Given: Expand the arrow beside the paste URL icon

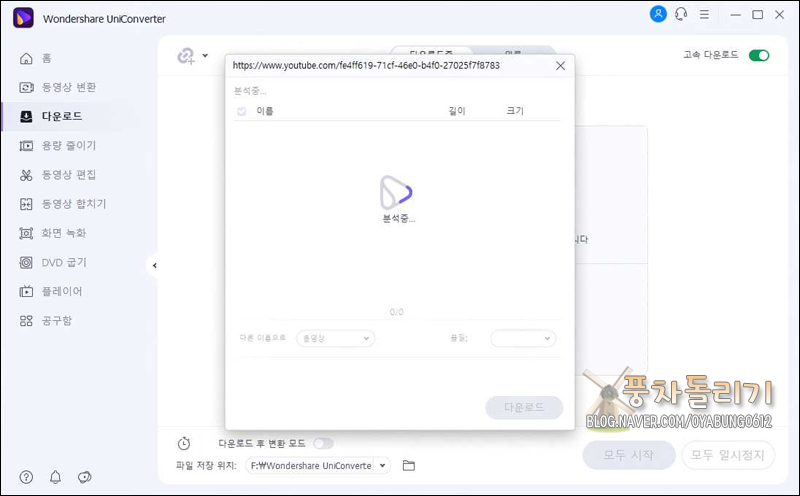Looking at the screenshot, I should (205, 55).
